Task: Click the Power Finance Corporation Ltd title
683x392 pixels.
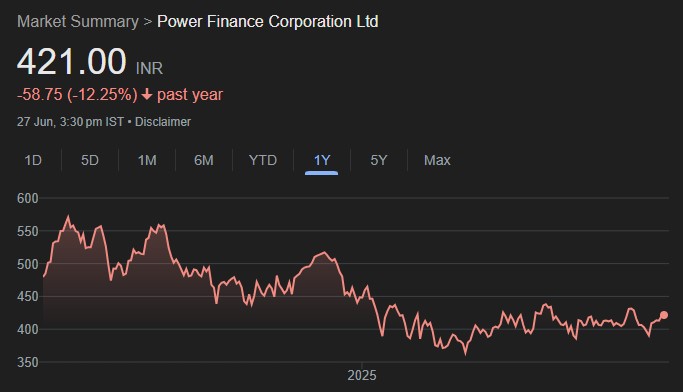Action: tap(267, 21)
